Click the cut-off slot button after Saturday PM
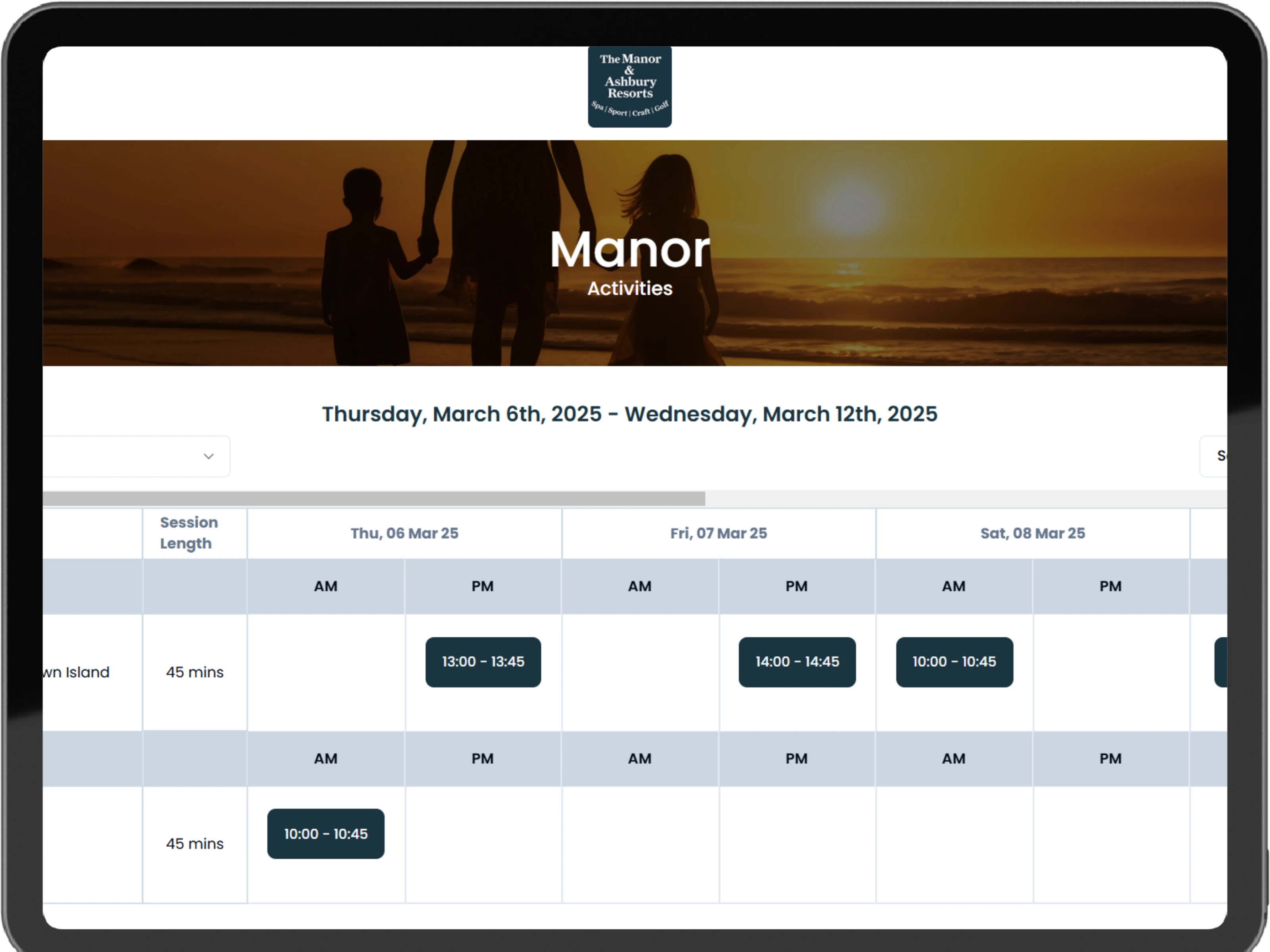The height and width of the screenshot is (952, 1270). tap(1221, 662)
